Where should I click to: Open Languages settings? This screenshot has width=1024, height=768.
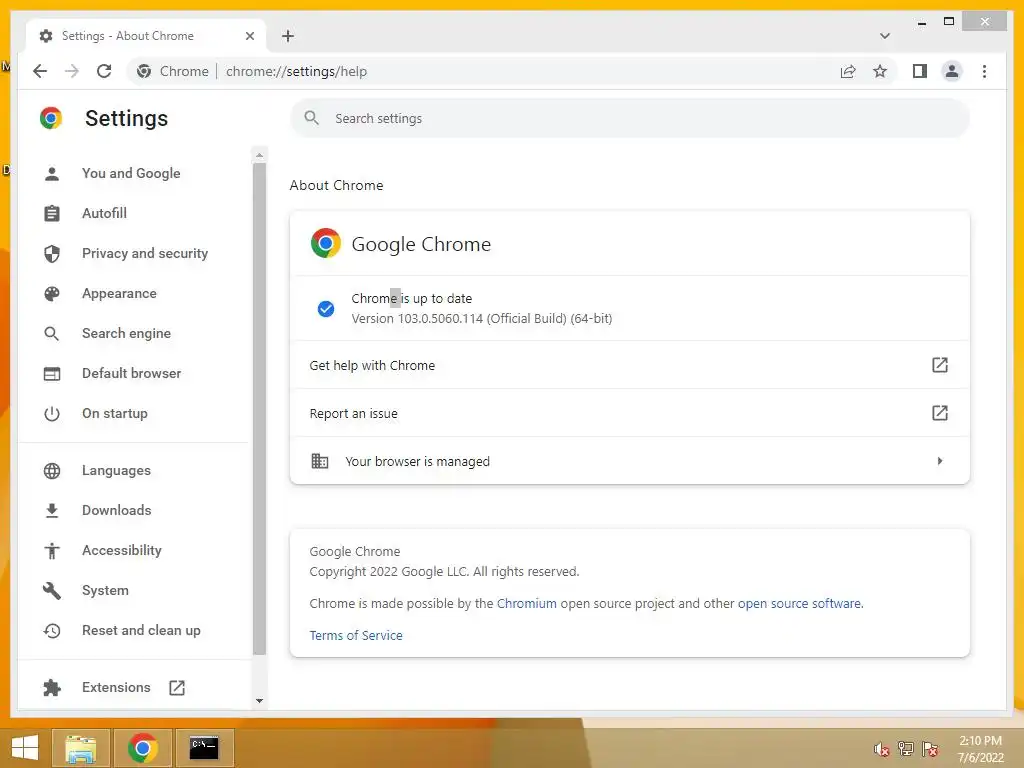pyautogui.click(x=116, y=470)
